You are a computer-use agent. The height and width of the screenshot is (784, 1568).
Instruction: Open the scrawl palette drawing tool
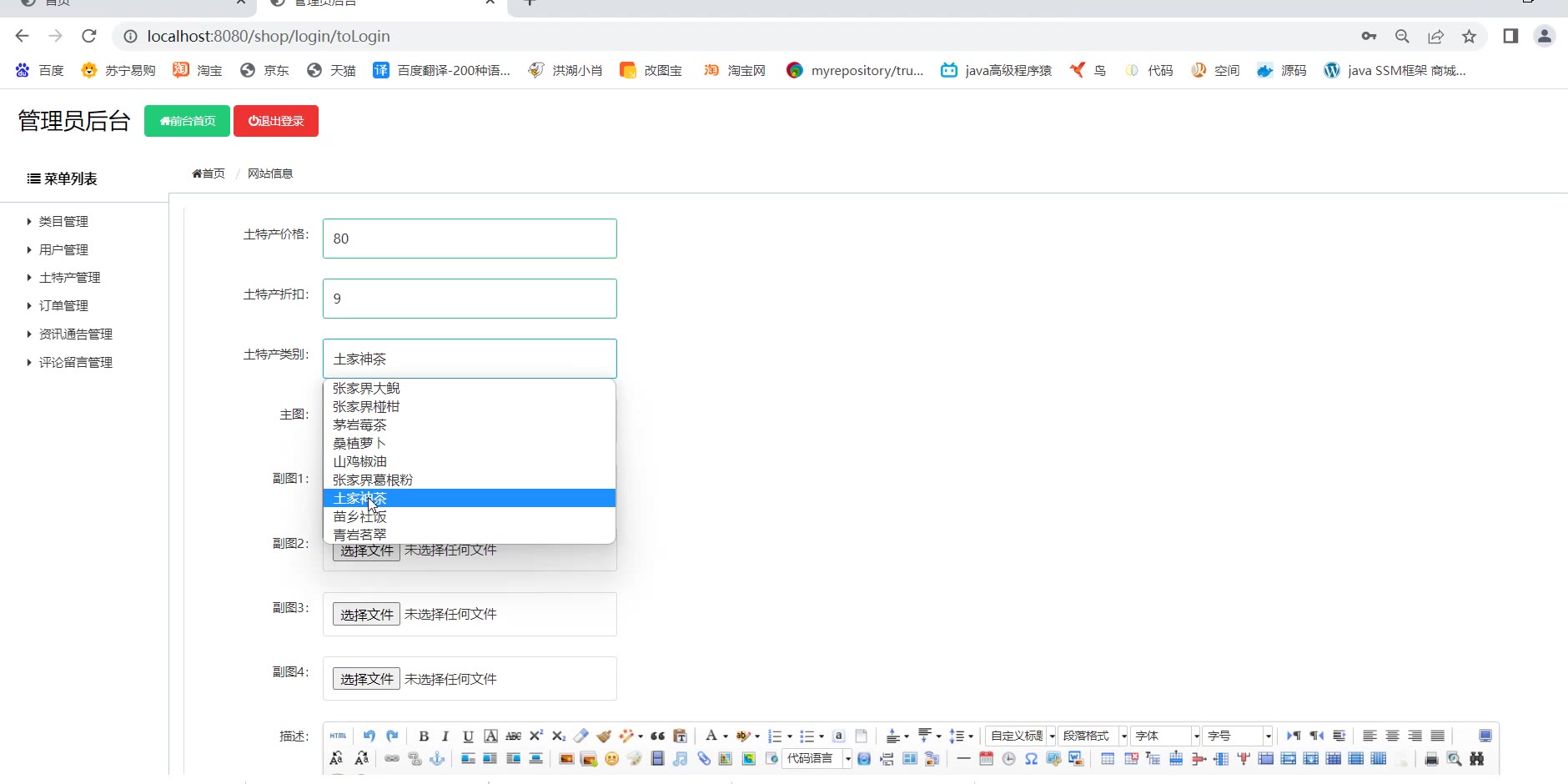click(635, 759)
